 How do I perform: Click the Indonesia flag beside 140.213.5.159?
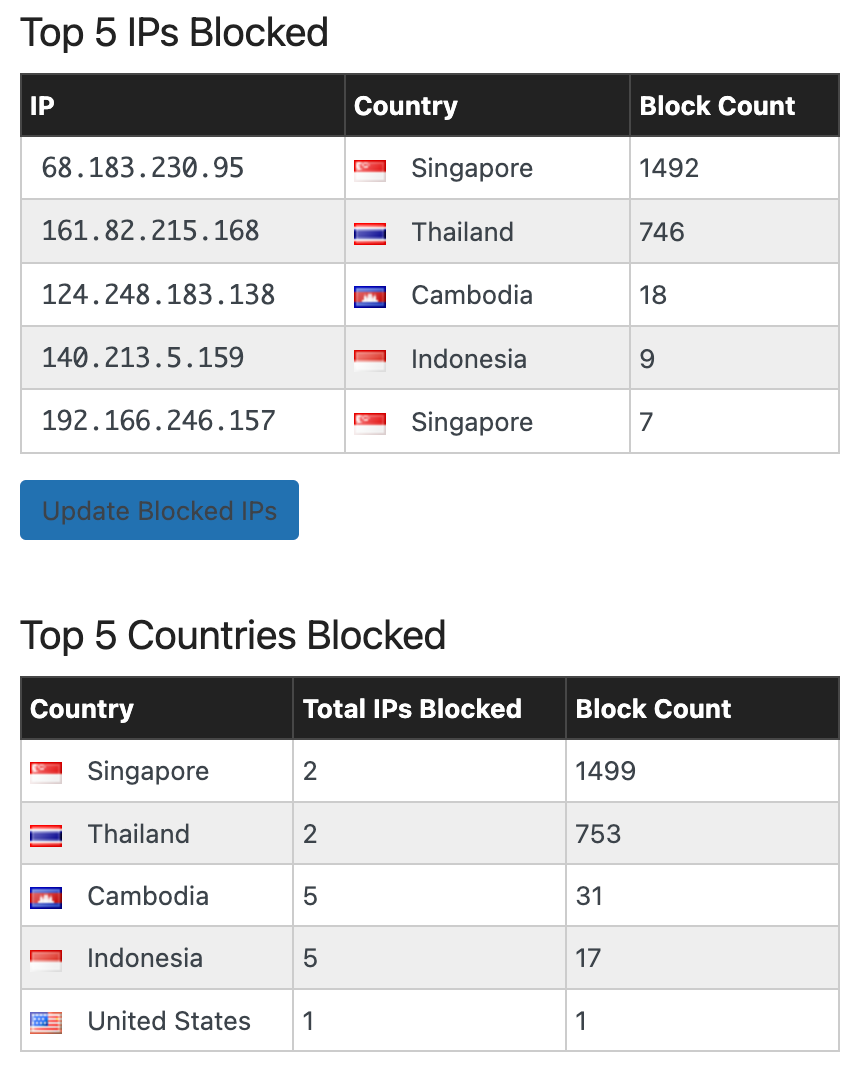[370, 360]
